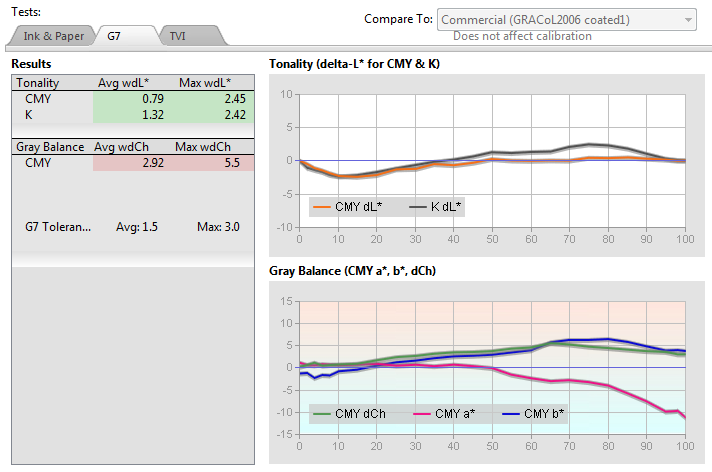
Task: Click the tolerance Avg: 1.5 value
Action: point(137,227)
